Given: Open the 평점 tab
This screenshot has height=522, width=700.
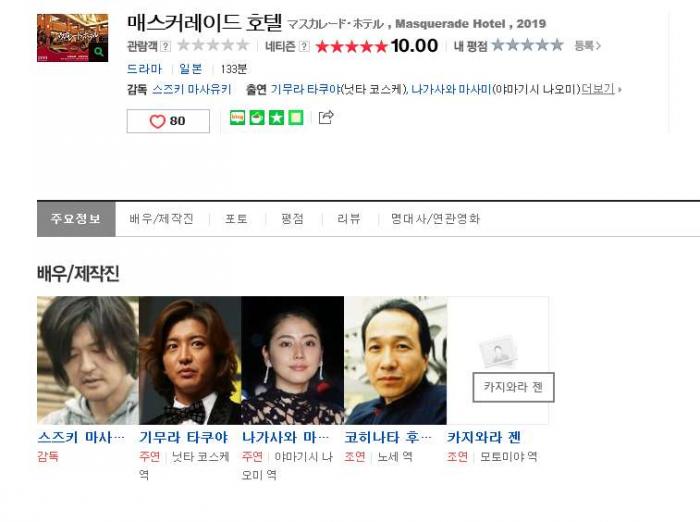Looking at the screenshot, I should (x=292, y=219).
